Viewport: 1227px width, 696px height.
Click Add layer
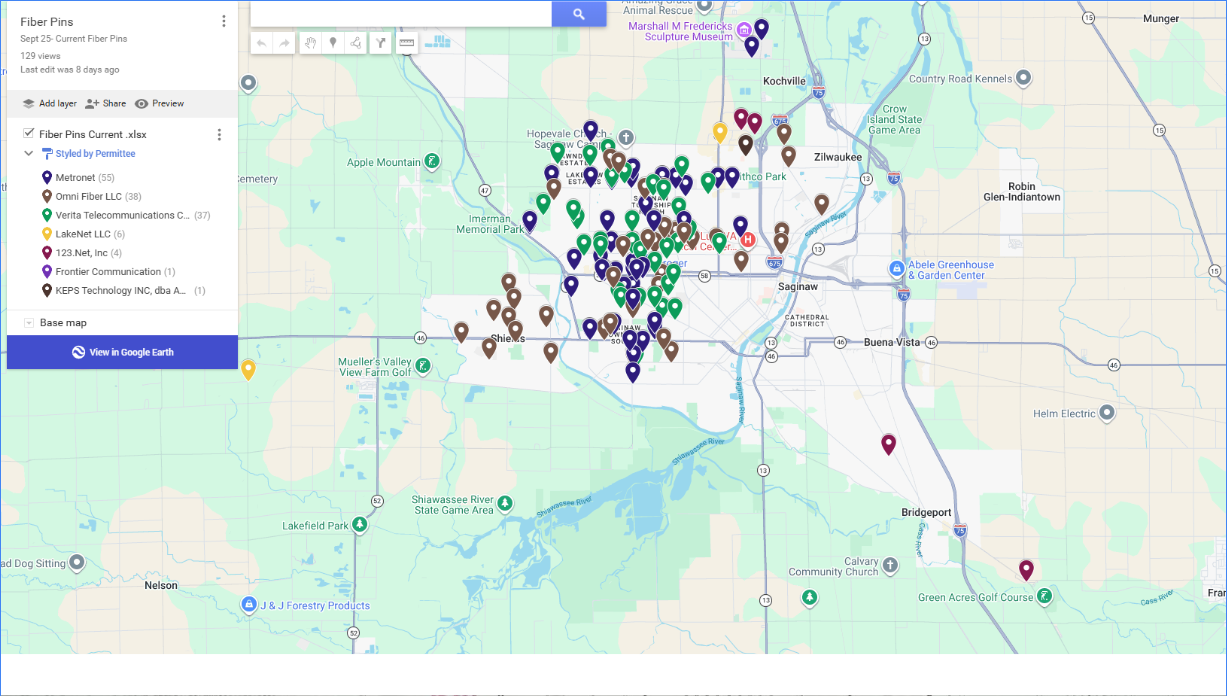click(49, 103)
